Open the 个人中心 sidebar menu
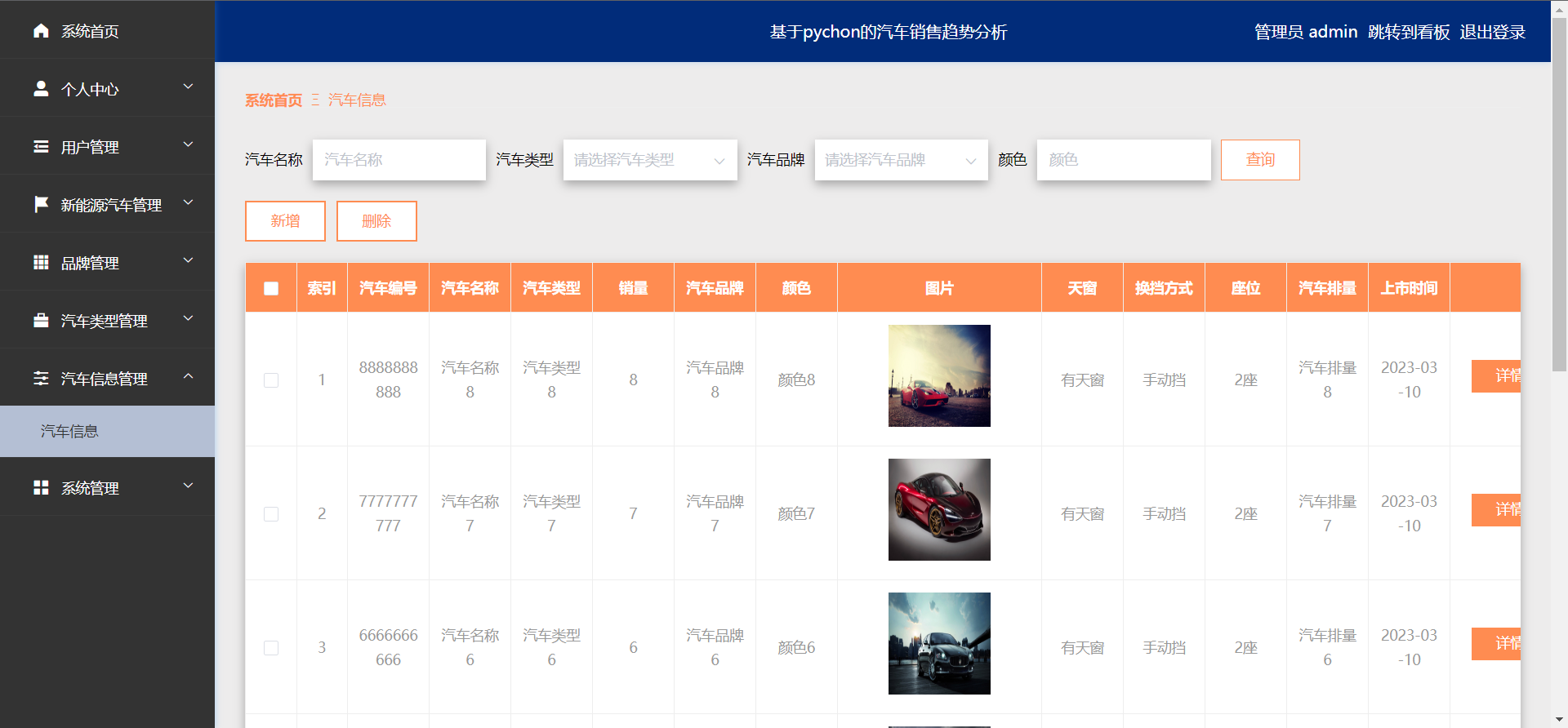This screenshot has height=728, width=1568. [x=107, y=88]
